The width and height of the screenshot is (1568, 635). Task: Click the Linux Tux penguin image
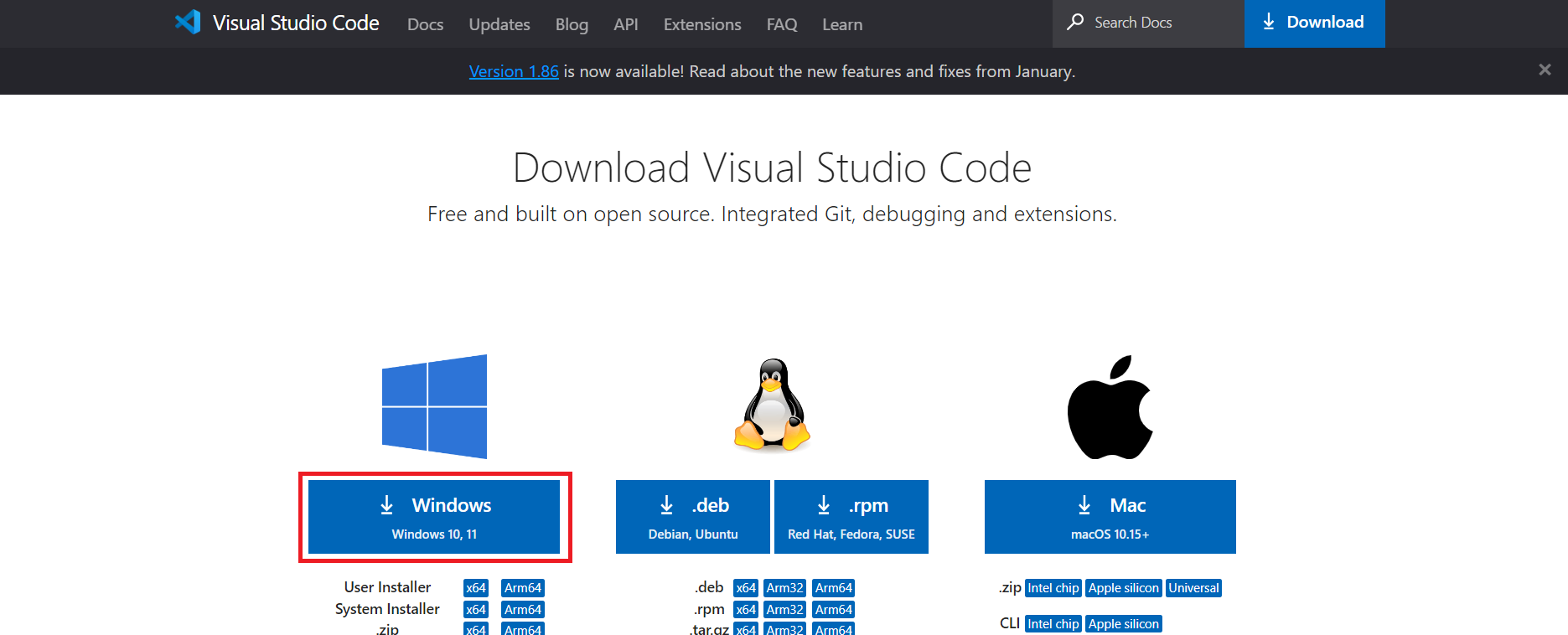(x=772, y=405)
